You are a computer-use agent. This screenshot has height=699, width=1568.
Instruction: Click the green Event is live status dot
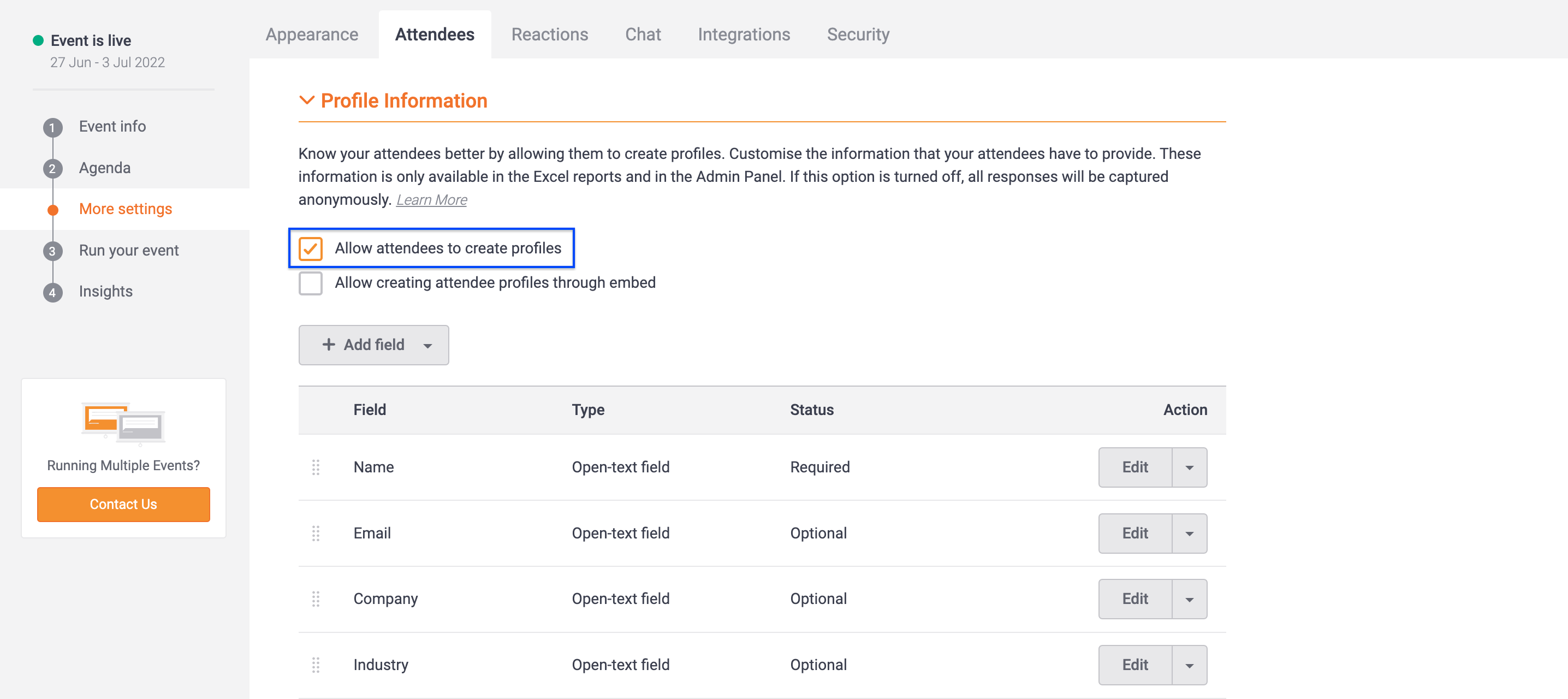click(38, 40)
